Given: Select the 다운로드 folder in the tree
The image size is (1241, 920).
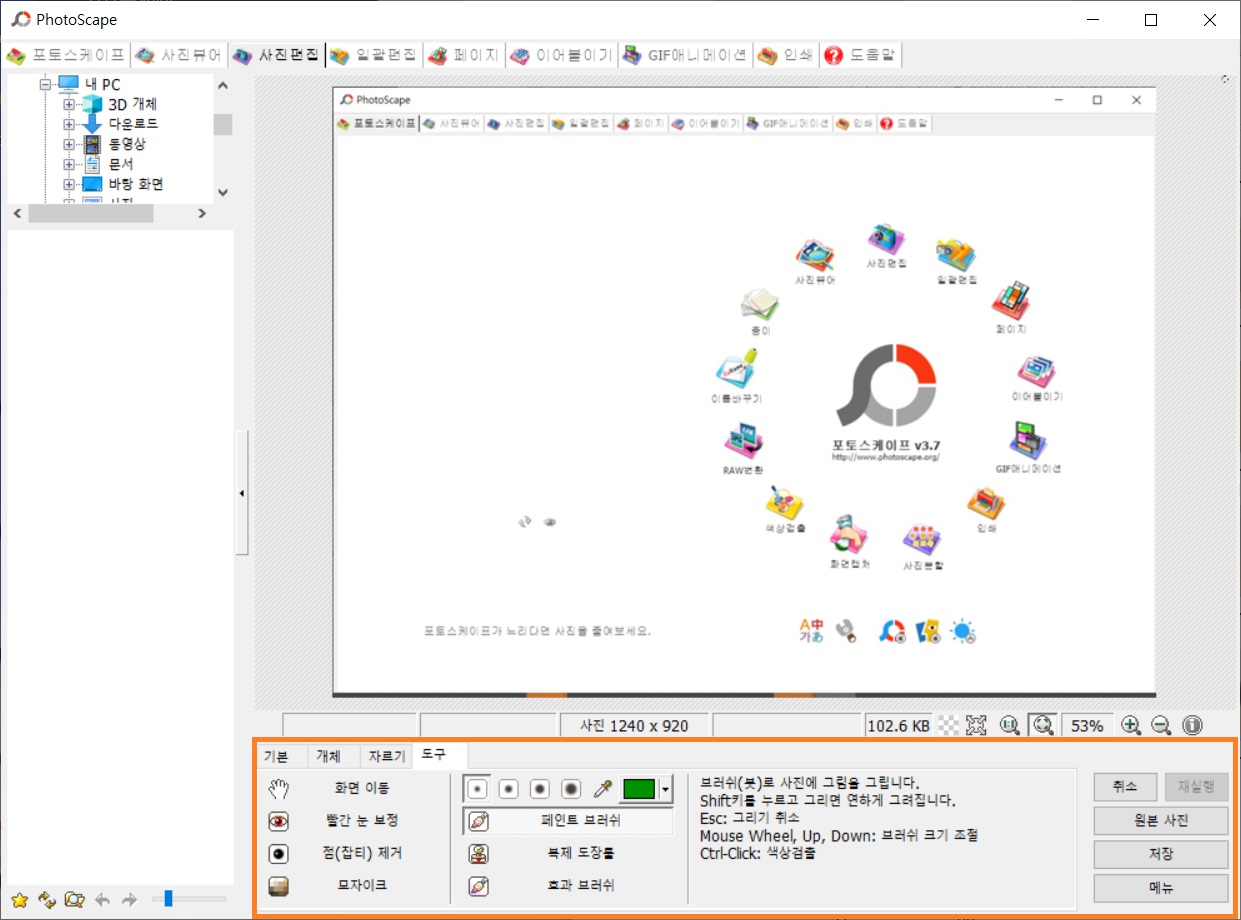Looking at the screenshot, I should click(x=133, y=124).
